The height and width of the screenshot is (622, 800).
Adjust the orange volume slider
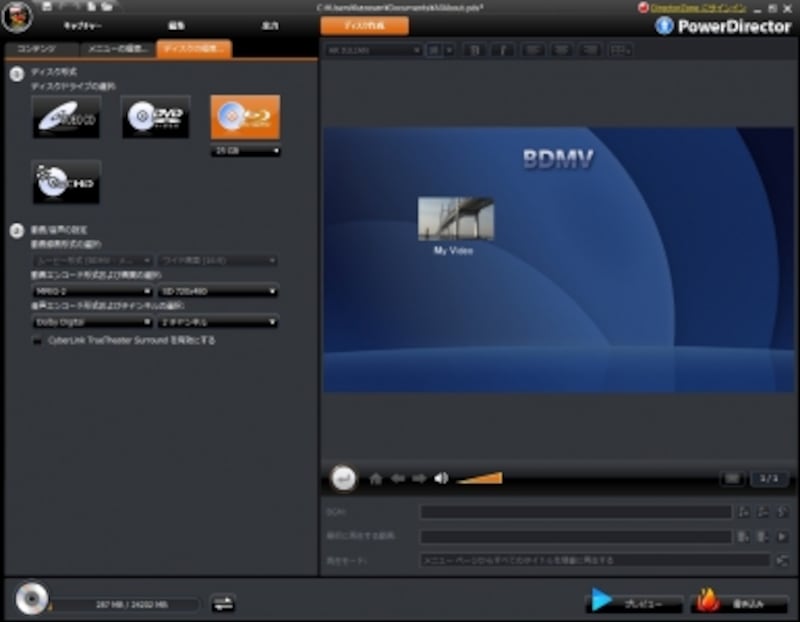[480, 479]
